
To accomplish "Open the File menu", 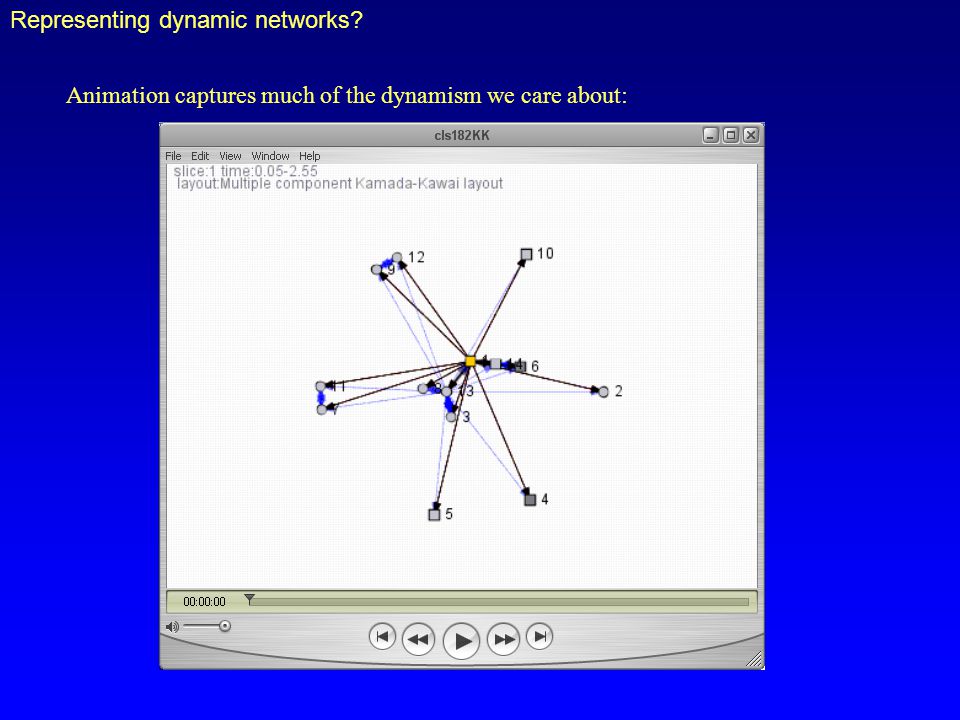I will (173, 156).
